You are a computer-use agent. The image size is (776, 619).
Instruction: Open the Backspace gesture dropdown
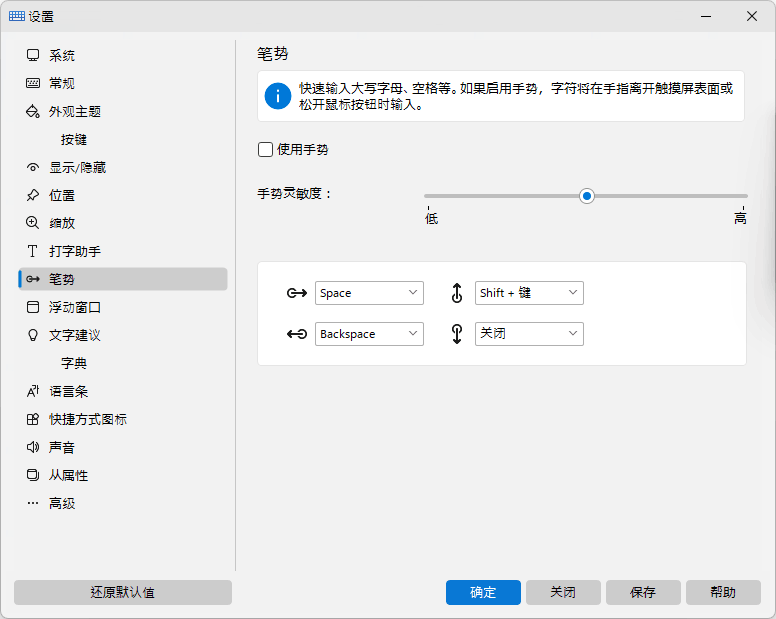click(x=369, y=334)
